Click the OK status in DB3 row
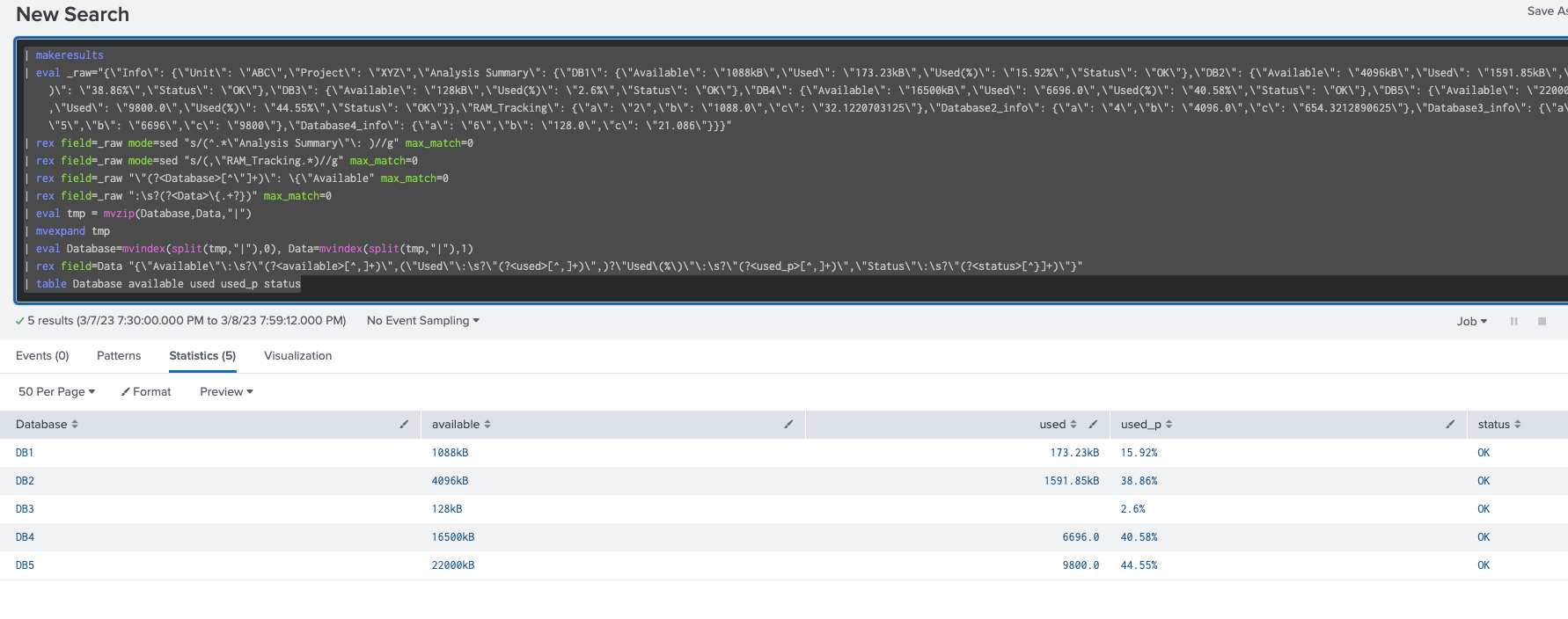The height and width of the screenshot is (619, 1568). pyautogui.click(x=1484, y=509)
